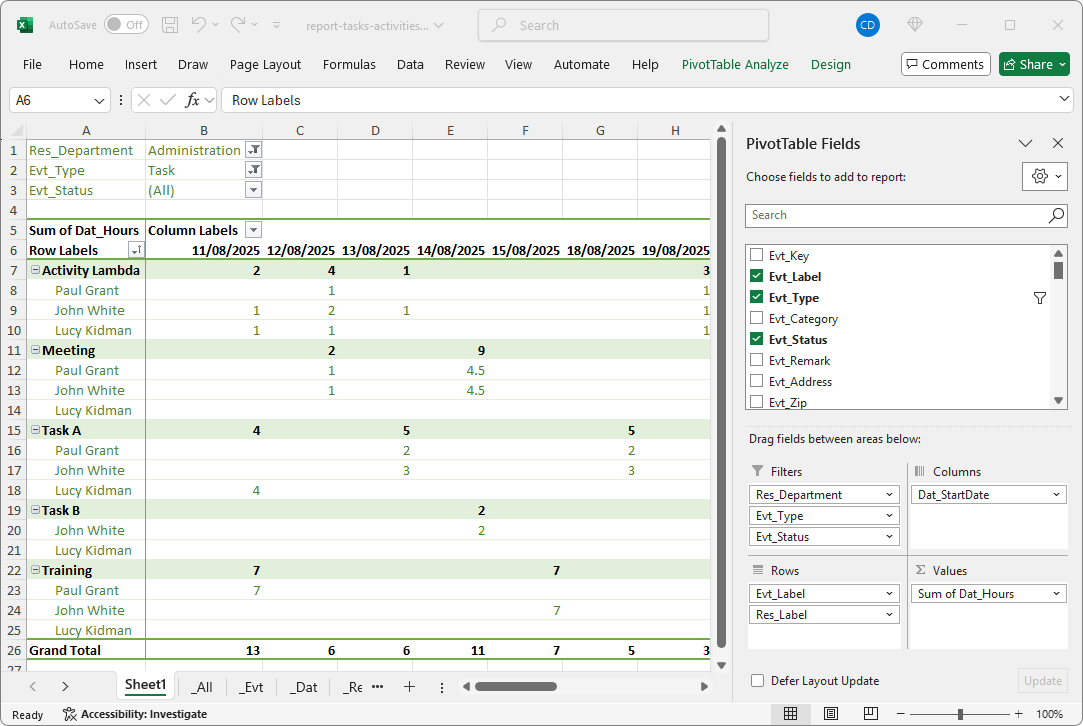Click the filter icon on Evt_Type field
This screenshot has height=726, width=1083.
click(x=1040, y=297)
